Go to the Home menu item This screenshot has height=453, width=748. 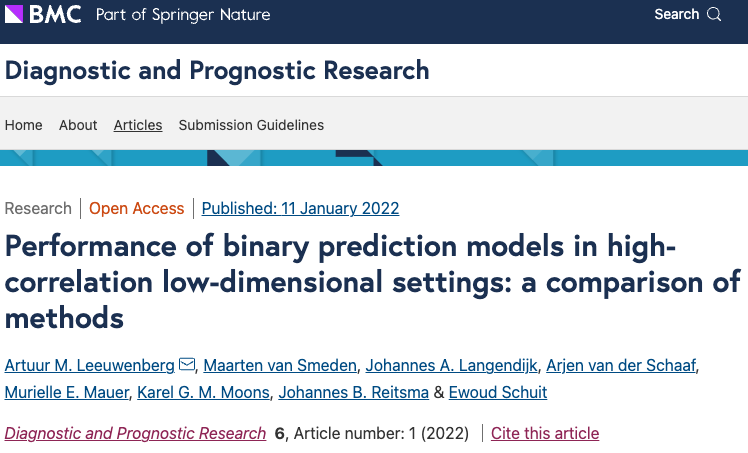click(x=24, y=125)
